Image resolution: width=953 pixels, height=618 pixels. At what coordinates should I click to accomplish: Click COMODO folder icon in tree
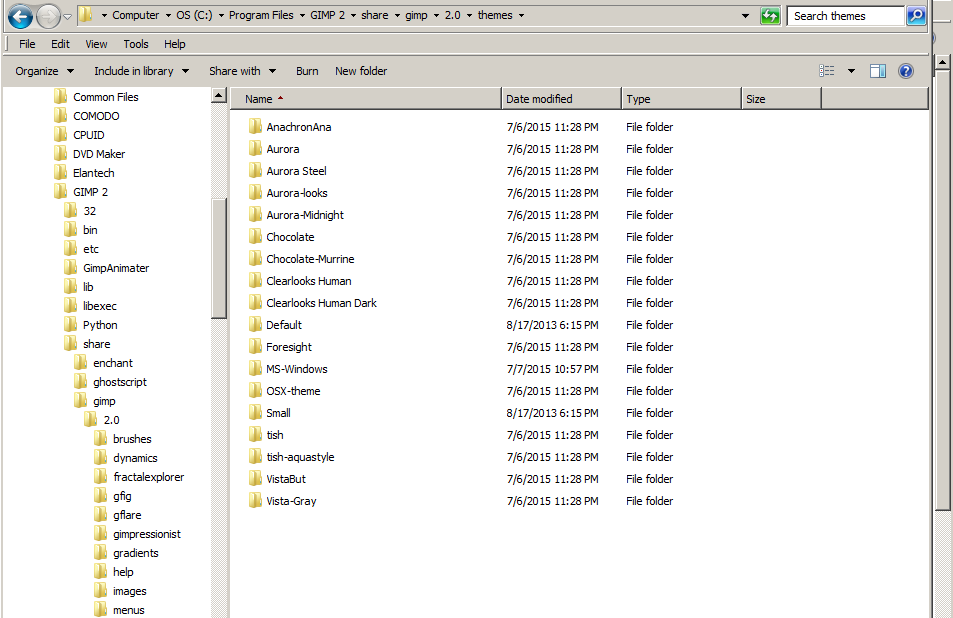[x=60, y=115]
